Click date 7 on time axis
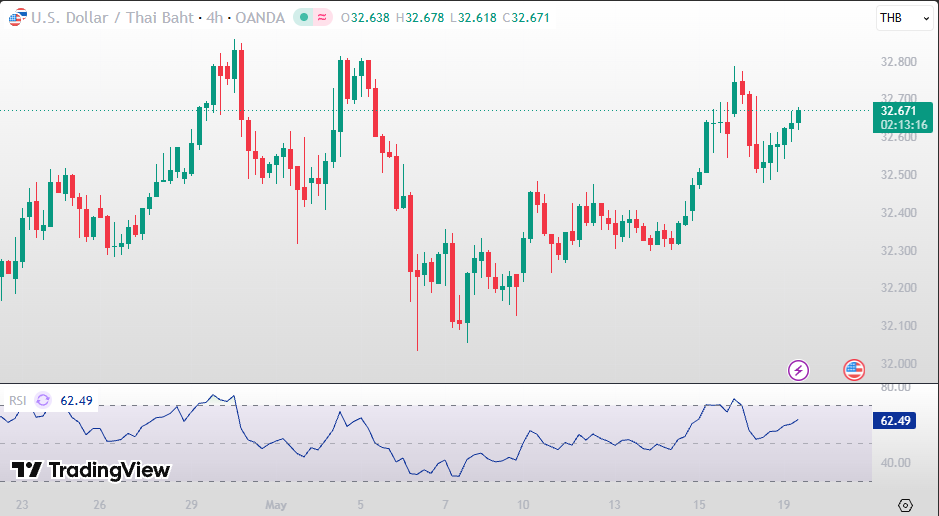 click(445, 505)
